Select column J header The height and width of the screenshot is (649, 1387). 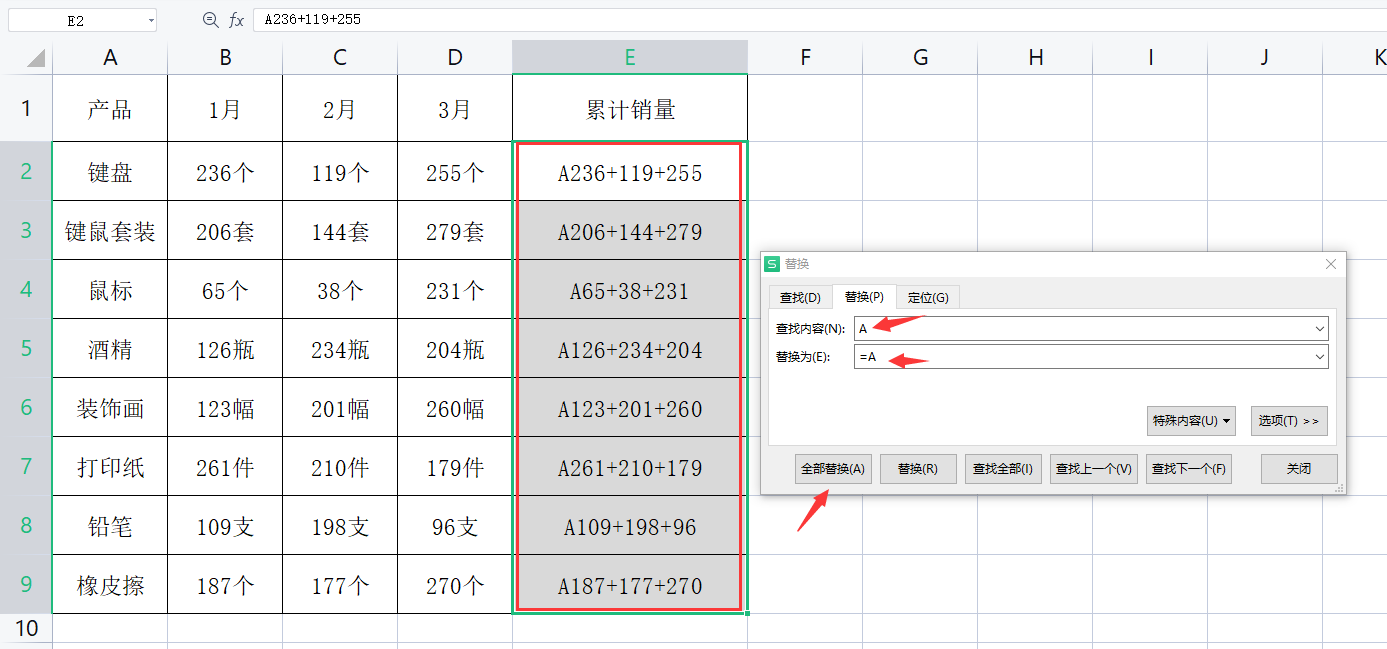click(1265, 58)
